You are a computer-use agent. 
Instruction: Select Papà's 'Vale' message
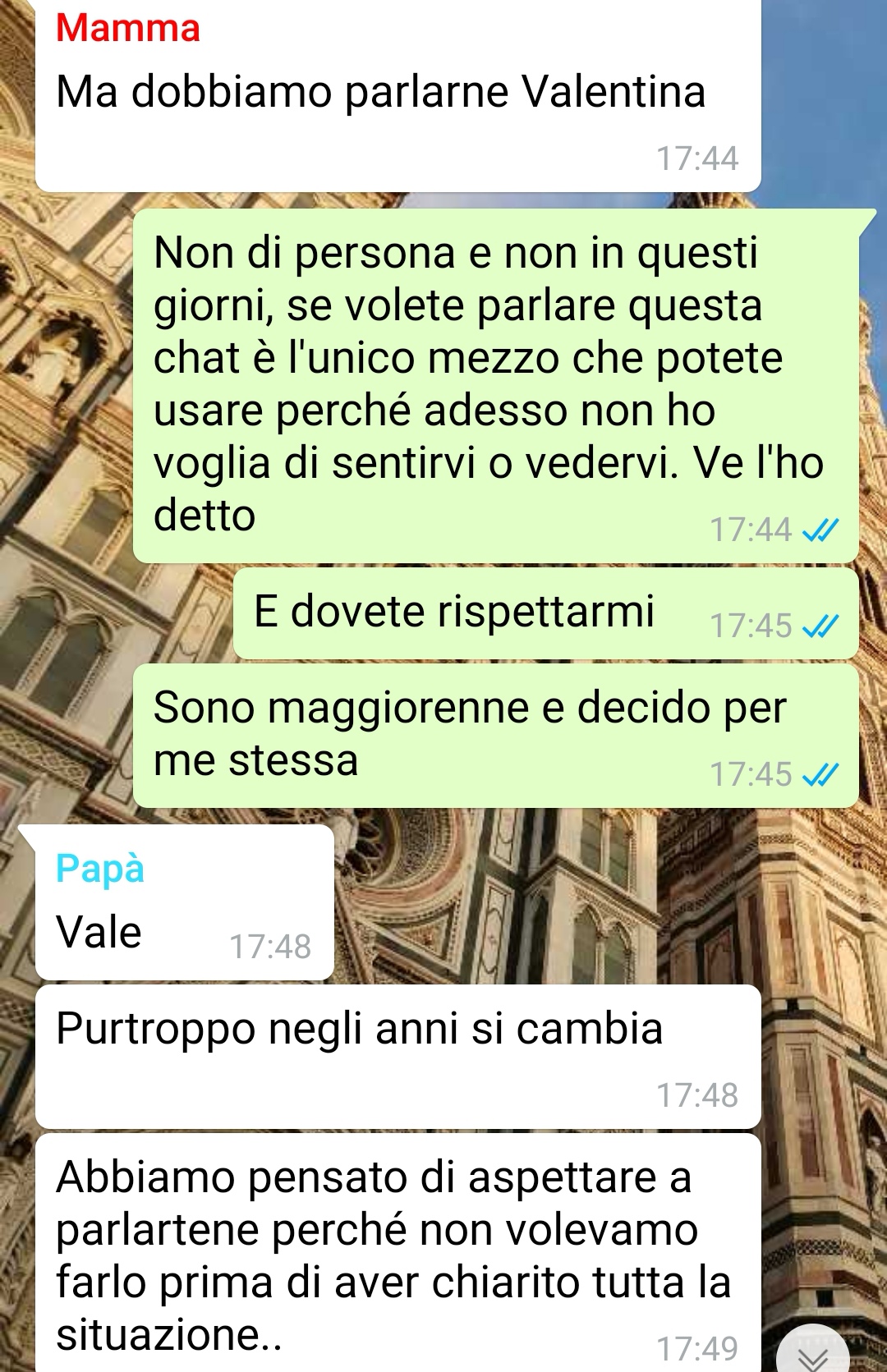(185, 902)
